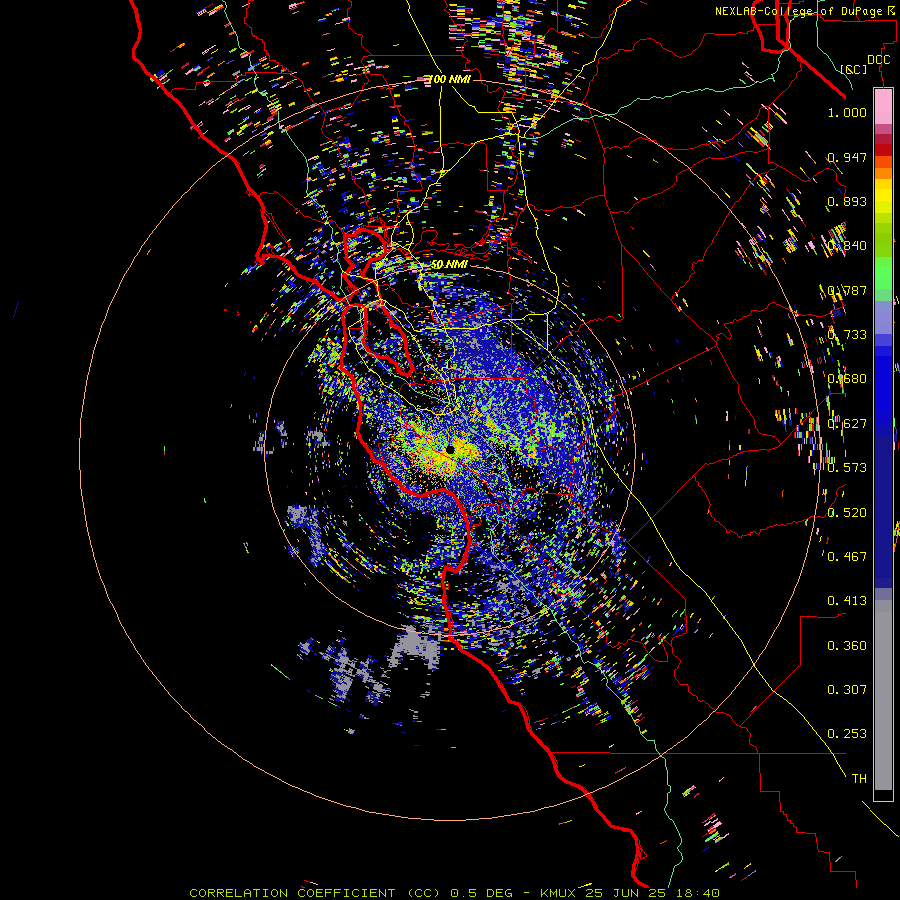The height and width of the screenshot is (900, 900).
Task: Click the 0.360 legend value
Action: click(x=847, y=646)
